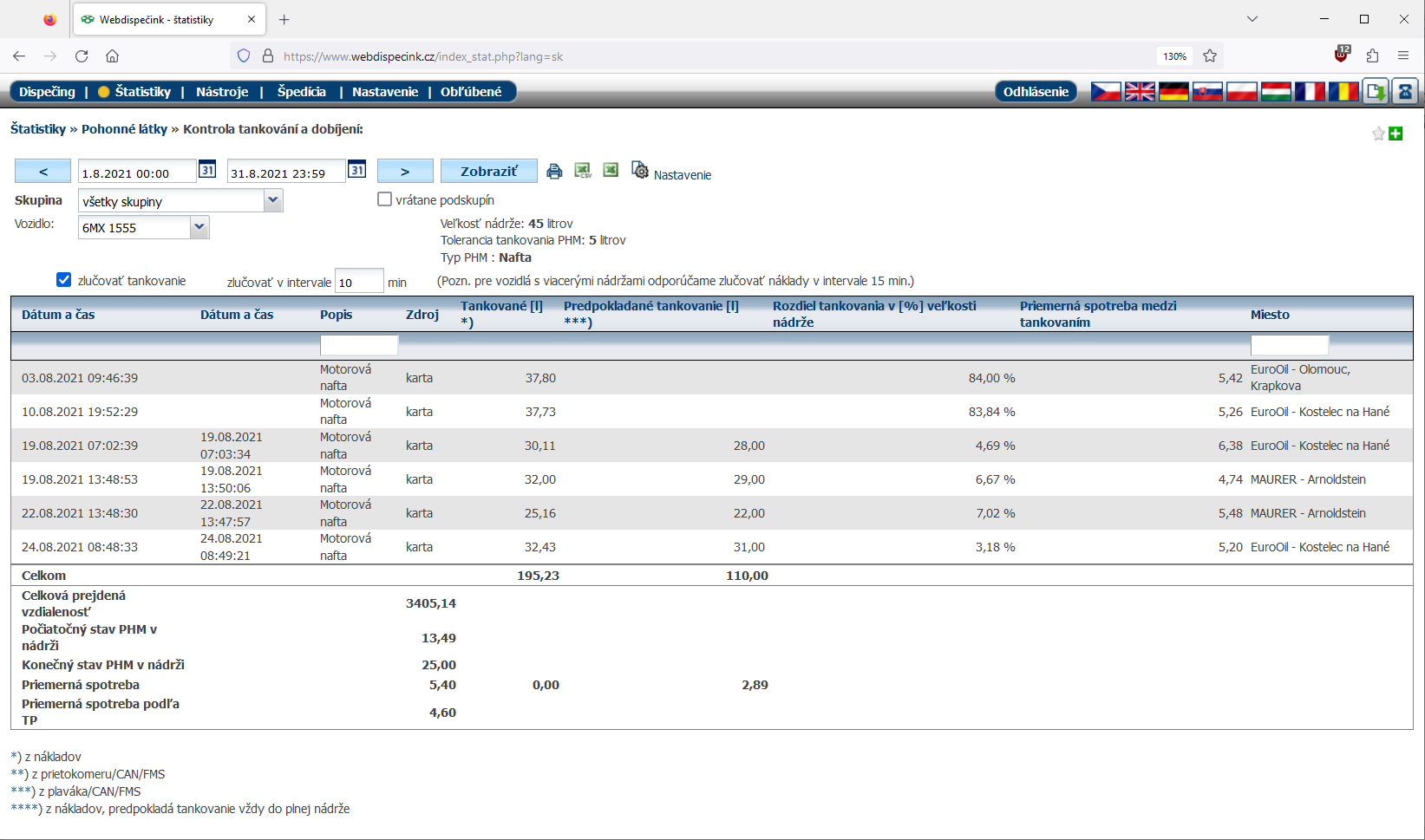This screenshot has height=840, width=1425.
Task: Click the Pohonné látky breadcrumb link
Action: [124, 129]
